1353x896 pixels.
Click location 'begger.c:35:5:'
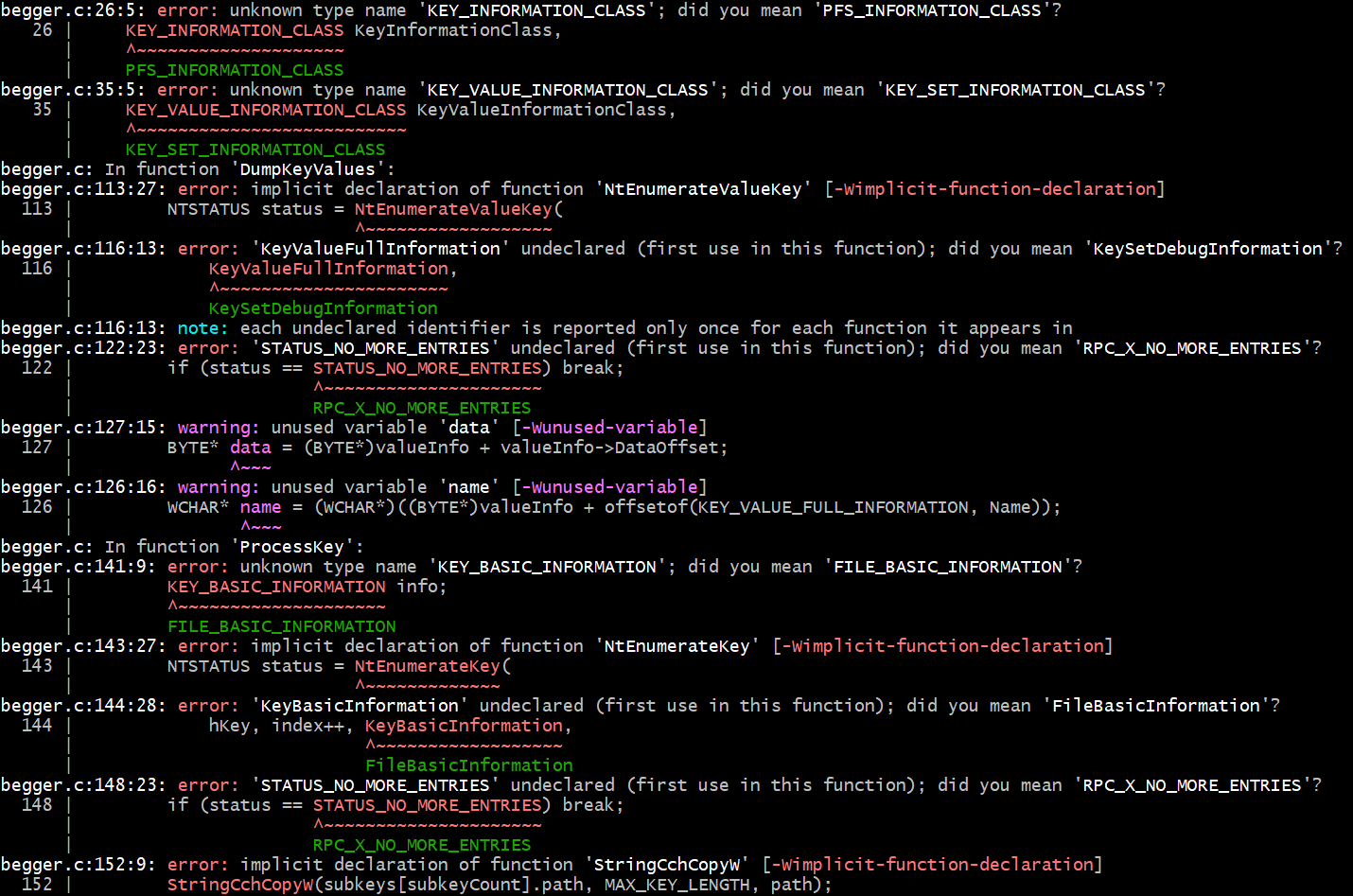pyautogui.click(x=74, y=90)
